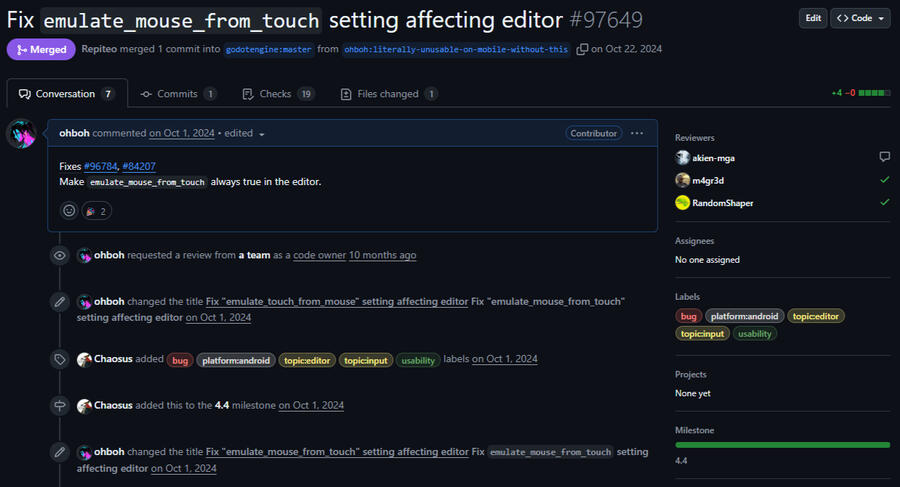Expand the edited history dropdown
This screenshot has width=900, height=487.
point(262,134)
